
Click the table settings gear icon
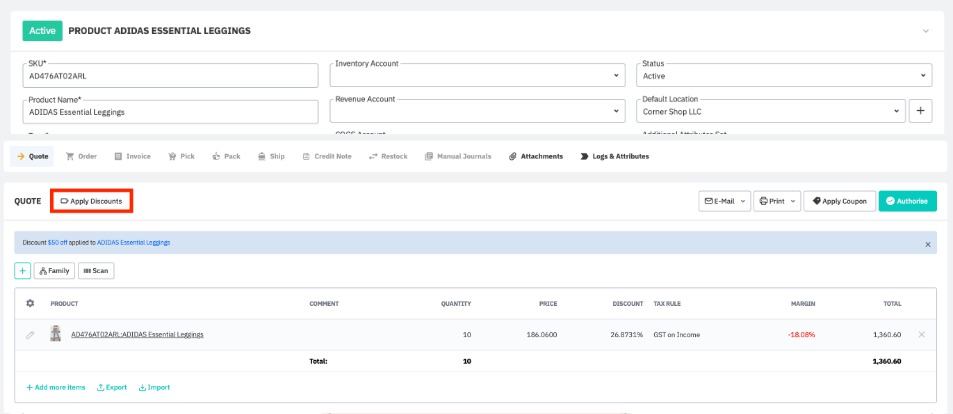(x=30, y=303)
